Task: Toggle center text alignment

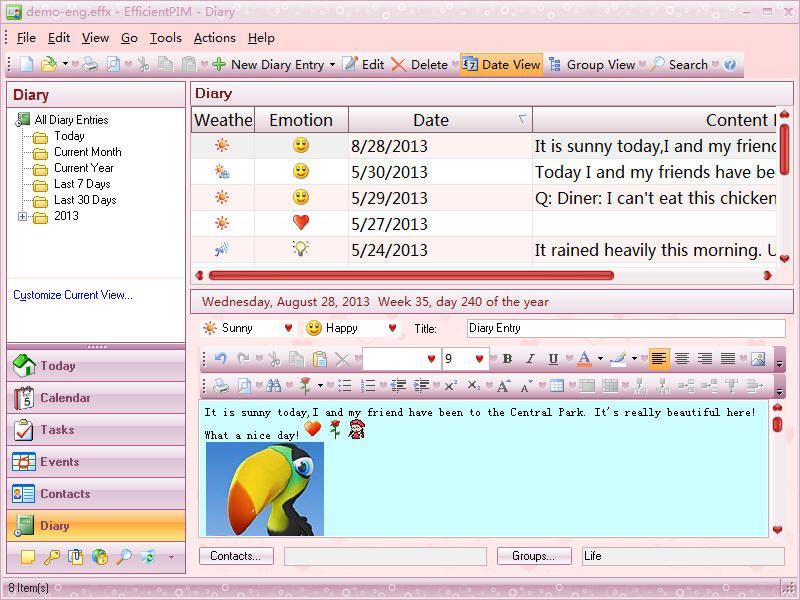Action: point(682,359)
